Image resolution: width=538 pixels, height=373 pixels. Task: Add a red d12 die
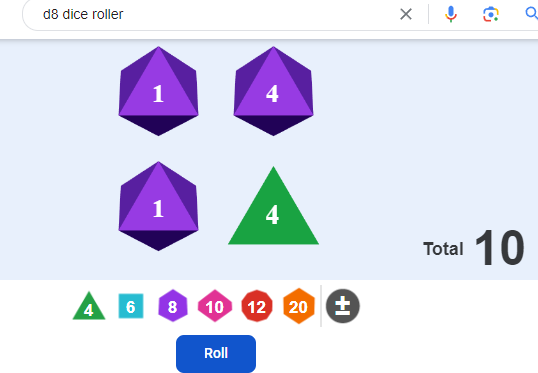click(257, 306)
